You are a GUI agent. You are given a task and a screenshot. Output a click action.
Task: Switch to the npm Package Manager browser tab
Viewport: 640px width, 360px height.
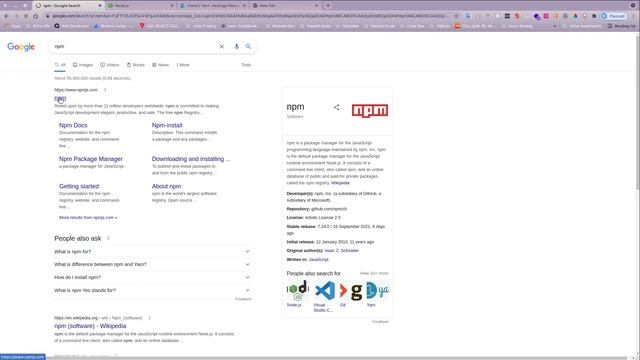[x=213, y=6]
